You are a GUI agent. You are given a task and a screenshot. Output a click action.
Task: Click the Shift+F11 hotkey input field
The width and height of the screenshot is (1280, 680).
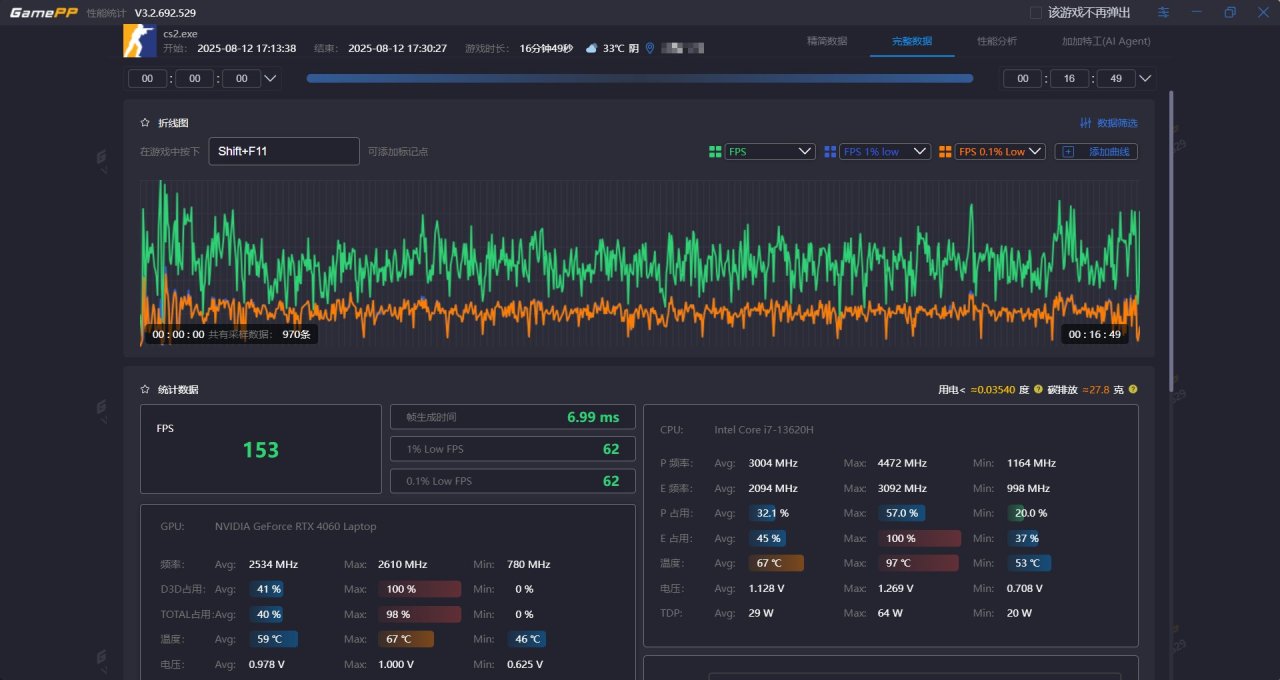283,151
